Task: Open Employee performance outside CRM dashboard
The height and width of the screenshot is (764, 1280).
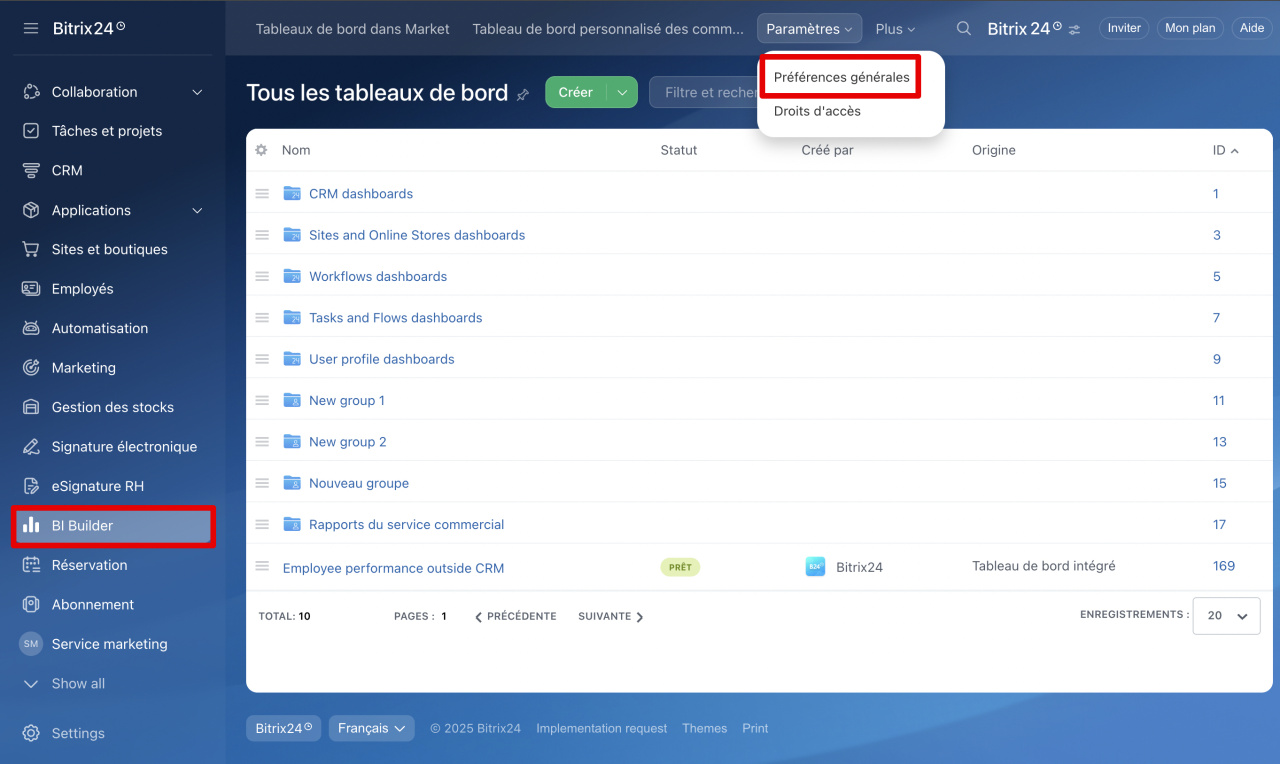Action: tap(393, 568)
